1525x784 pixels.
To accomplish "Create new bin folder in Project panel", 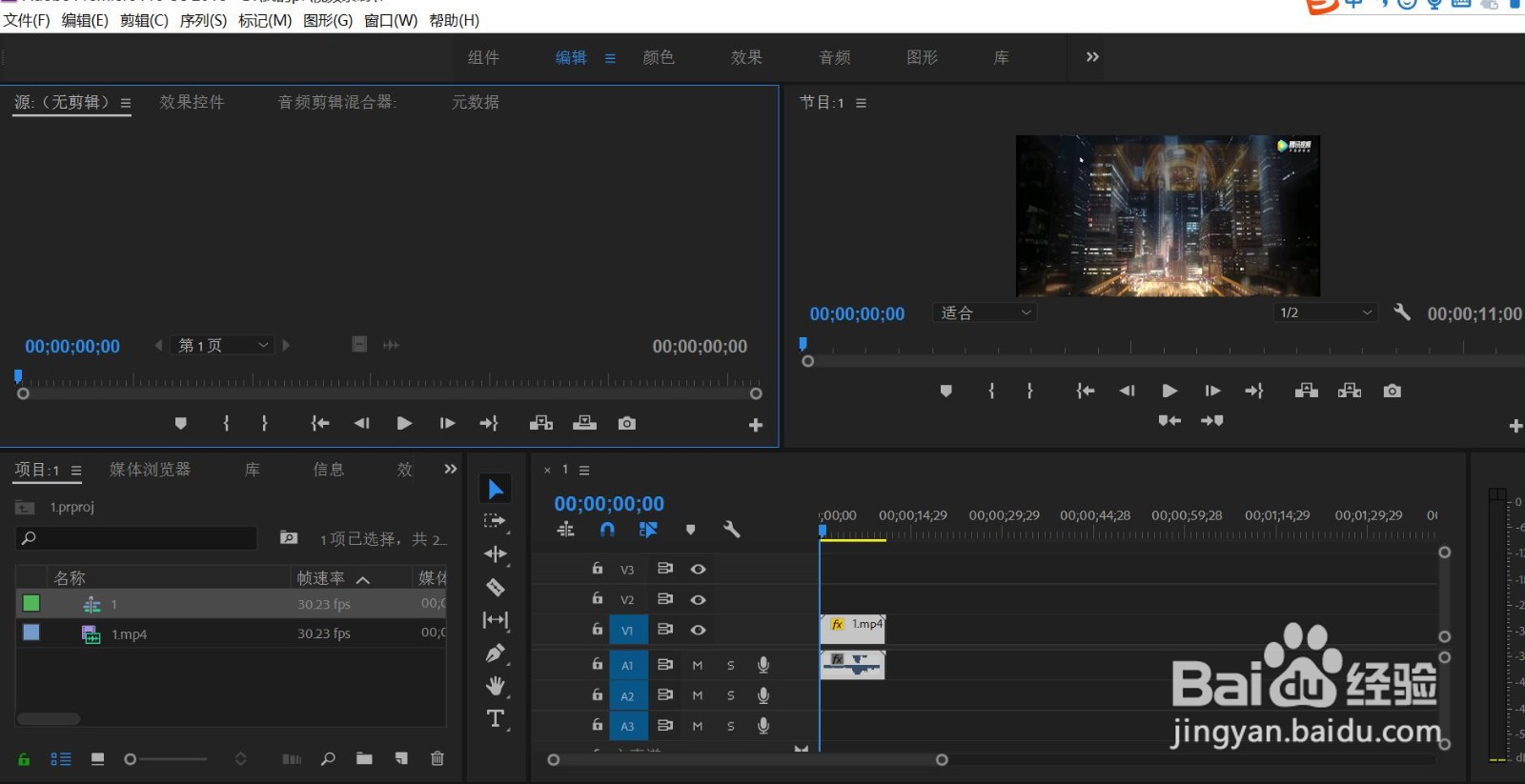I will pyautogui.click(x=364, y=758).
